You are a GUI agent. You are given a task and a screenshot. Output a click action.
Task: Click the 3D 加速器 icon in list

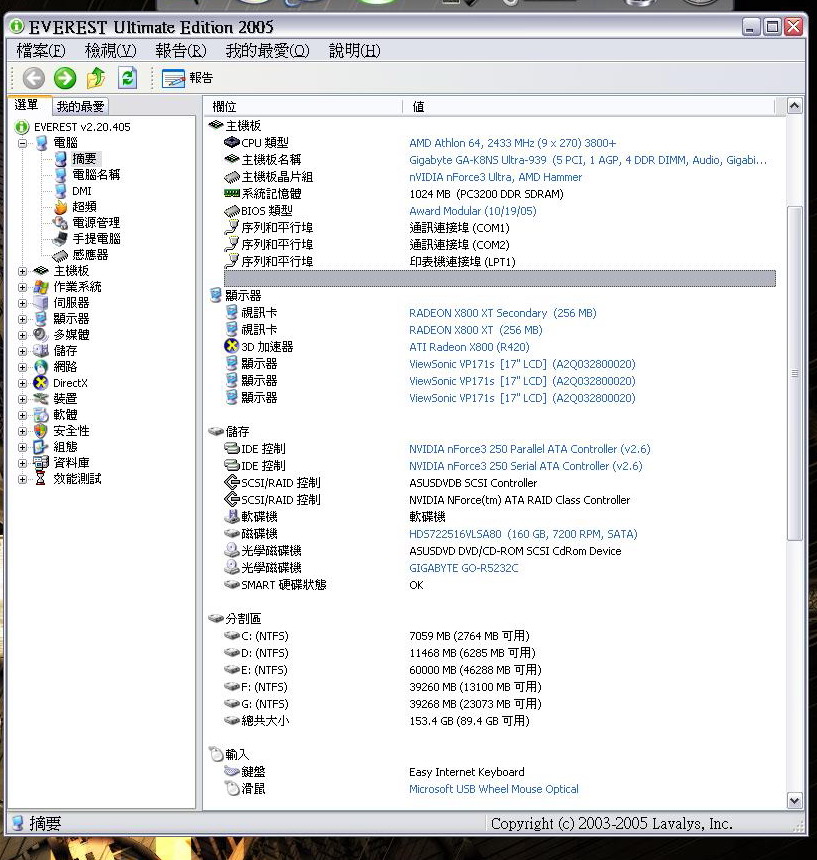pyautogui.click(x=231, y=346)
